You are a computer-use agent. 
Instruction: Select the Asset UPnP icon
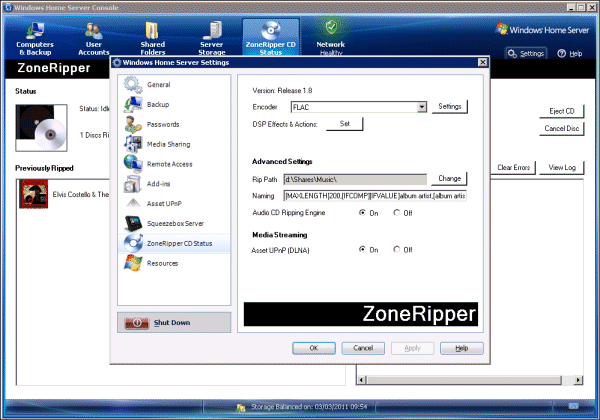tap(133, 203)
